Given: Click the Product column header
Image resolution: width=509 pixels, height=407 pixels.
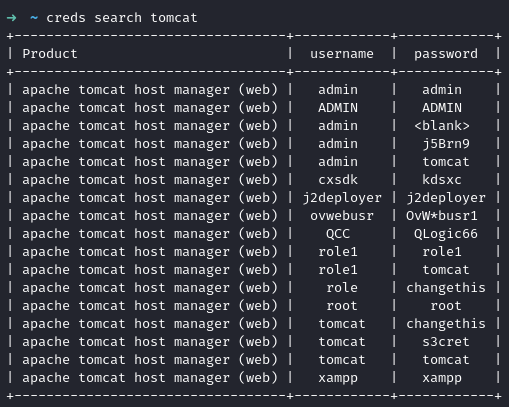Looking at the screenshot, I should [50, 54].
